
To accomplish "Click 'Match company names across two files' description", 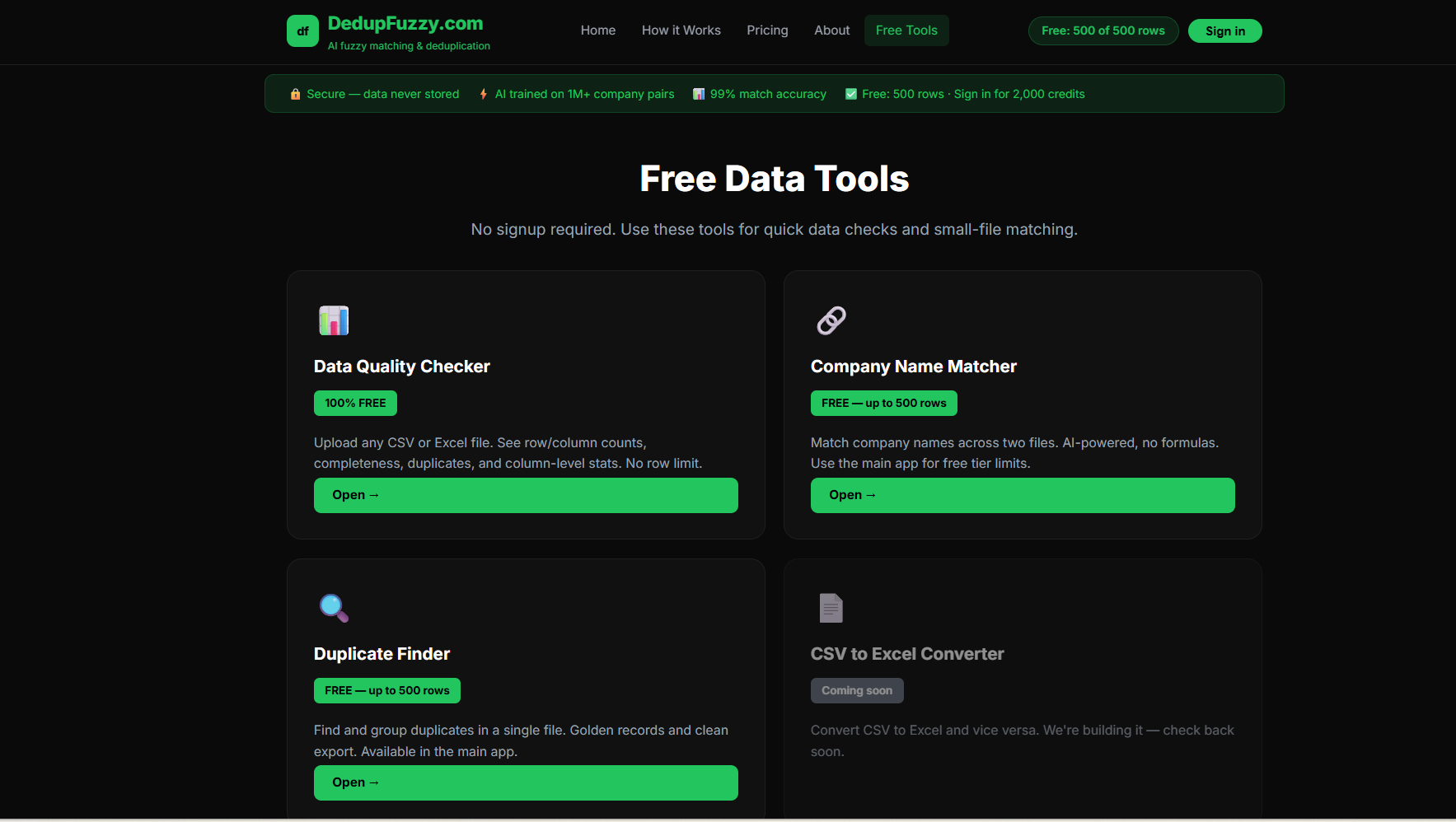I will click(x=1014, y=453).
